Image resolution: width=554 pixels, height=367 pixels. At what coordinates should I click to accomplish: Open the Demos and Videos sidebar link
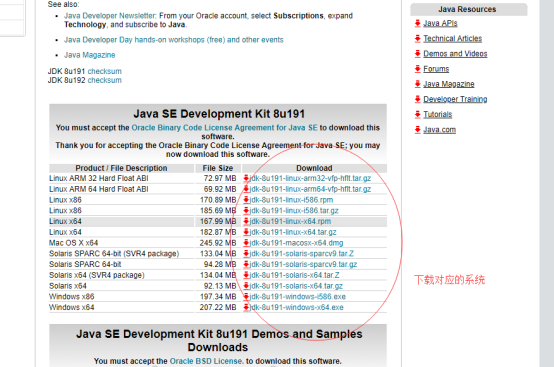tap(455, 54)
